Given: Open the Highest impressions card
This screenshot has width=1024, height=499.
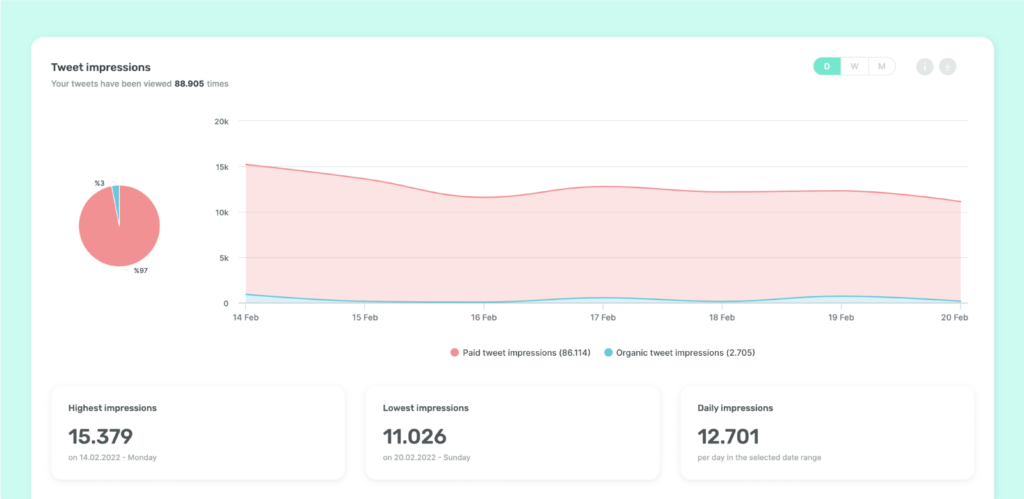Looking at the screenshot, I should click(198, 433).
